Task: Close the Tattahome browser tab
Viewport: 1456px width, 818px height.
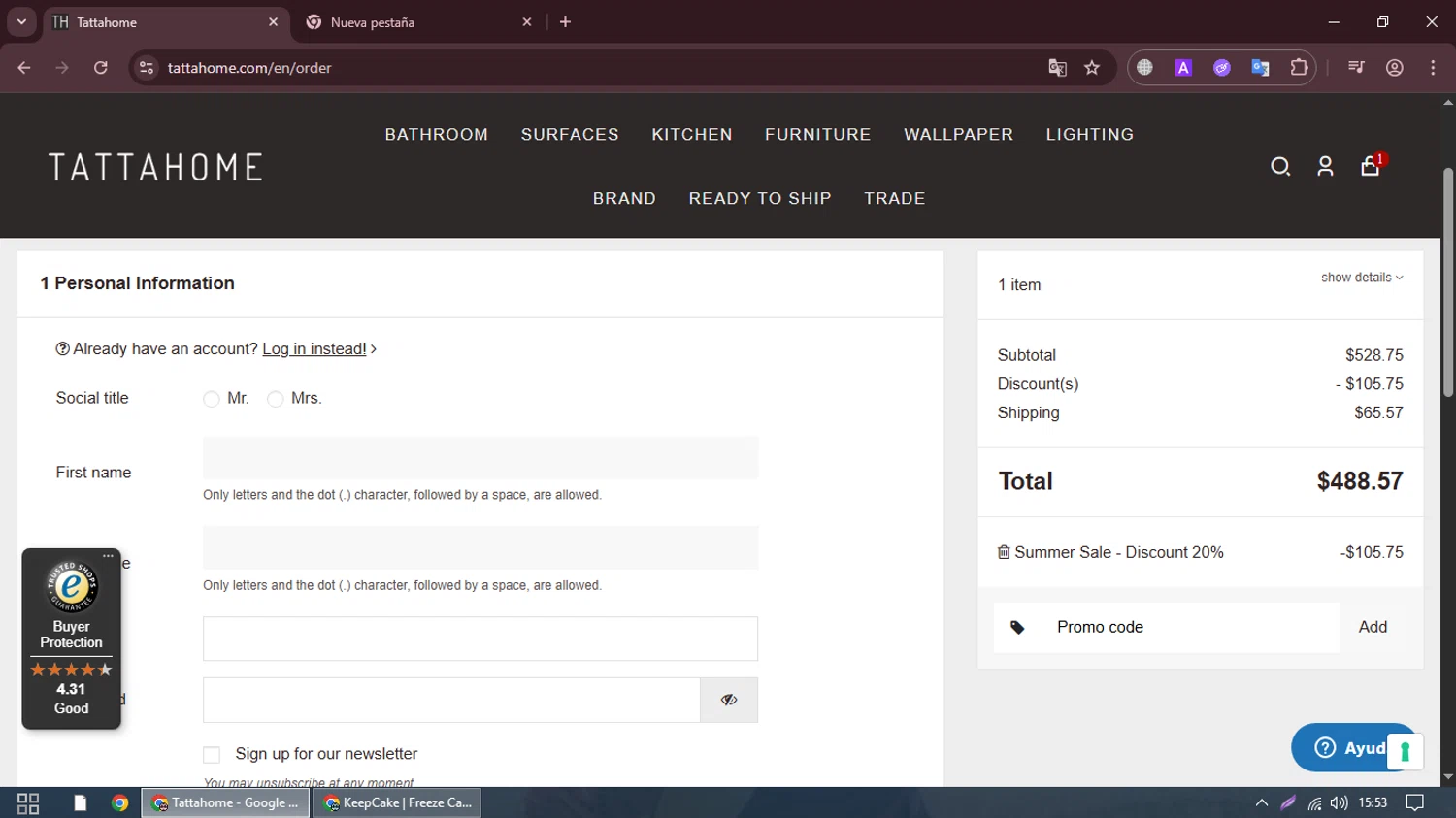Action: [x=273, y=22]
